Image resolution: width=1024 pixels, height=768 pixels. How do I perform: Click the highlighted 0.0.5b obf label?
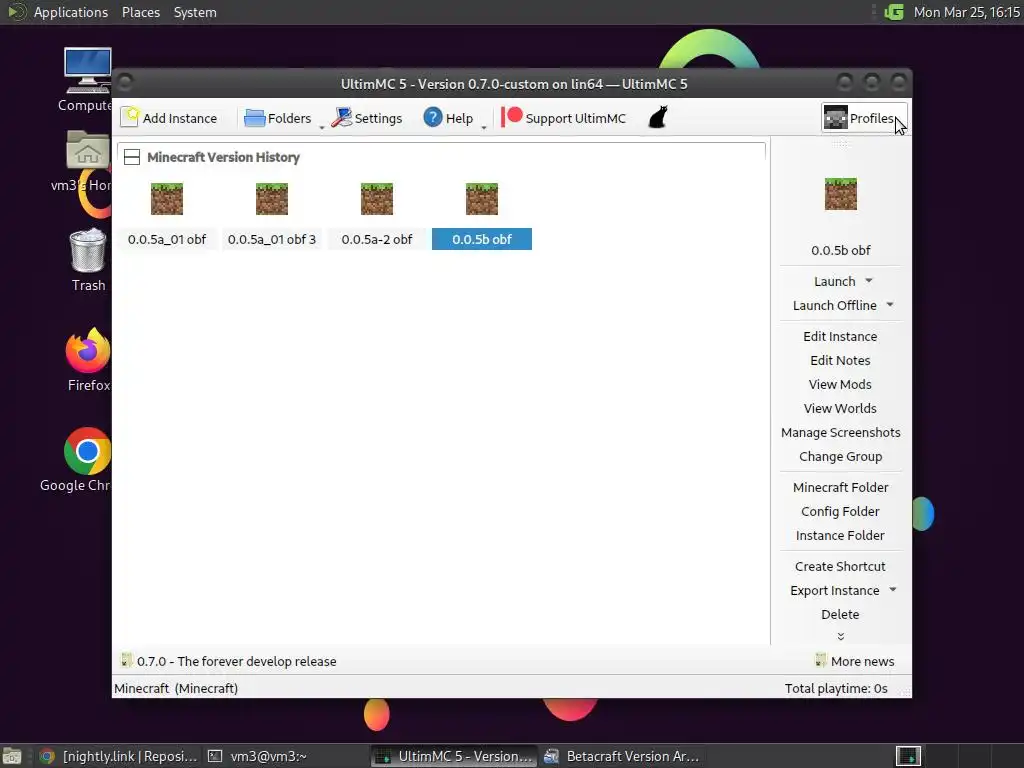click(x=482, y=239)
